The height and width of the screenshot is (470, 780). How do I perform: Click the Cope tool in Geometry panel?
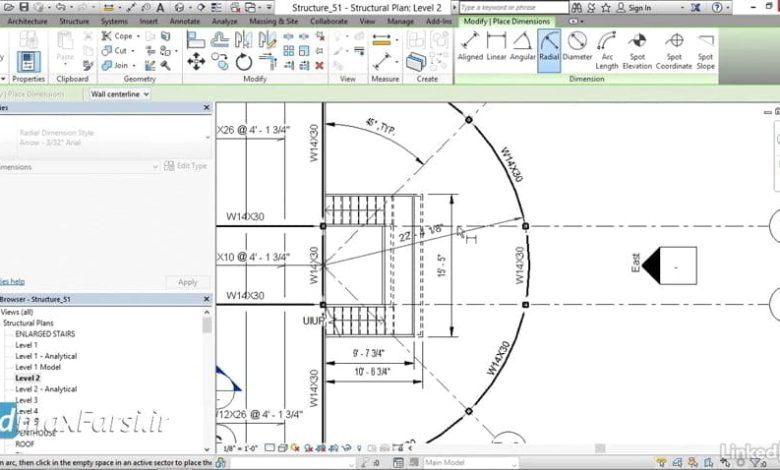(117, 36)
